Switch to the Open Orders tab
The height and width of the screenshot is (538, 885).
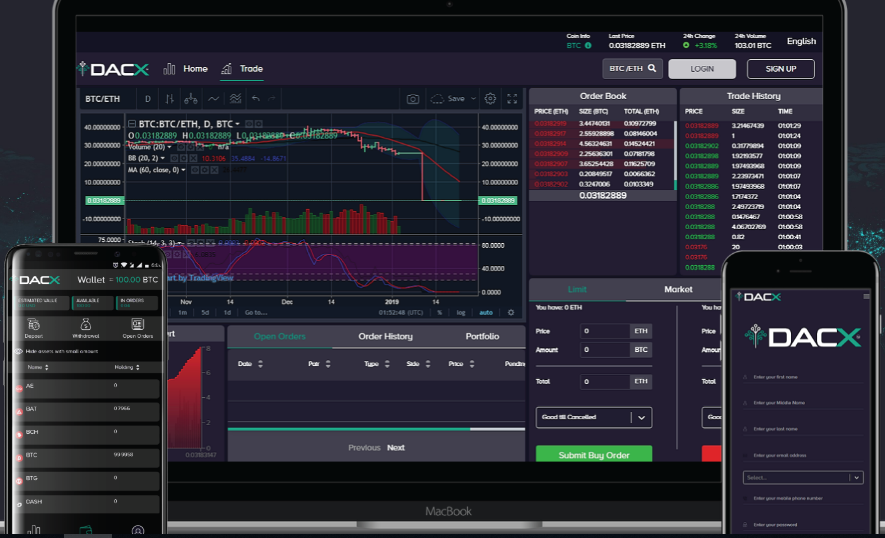(279, 336)
